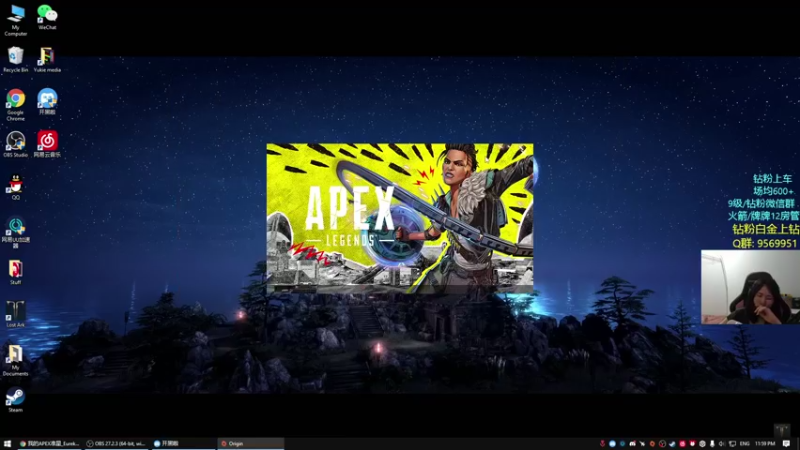Image resolution: width=800 pixels, height=450 pixels.
Task: Open the Steam icon in the system tray
Action: pyautogui.click(x=672, y=444)
